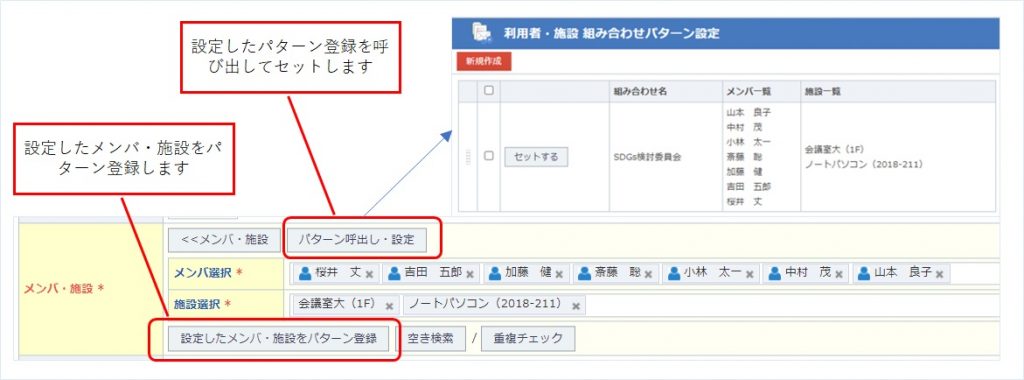Remove member 吉田 五郎 with x icon
This screenshot has width=1024, height=380.
(470, 274)
